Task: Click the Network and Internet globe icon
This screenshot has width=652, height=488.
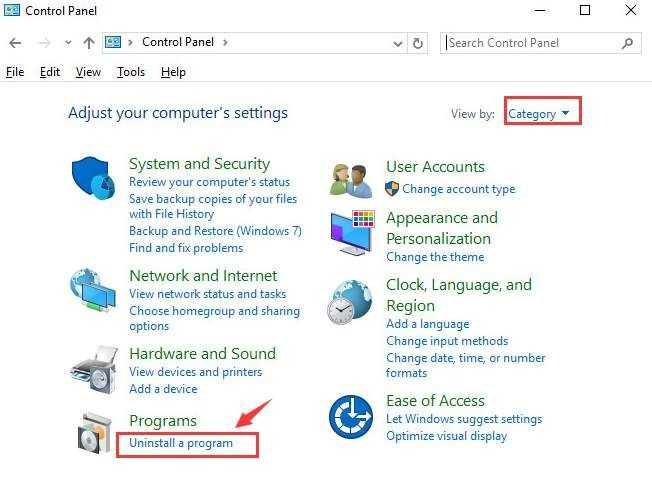Action: pyautogui.click(x=94, y=292)
